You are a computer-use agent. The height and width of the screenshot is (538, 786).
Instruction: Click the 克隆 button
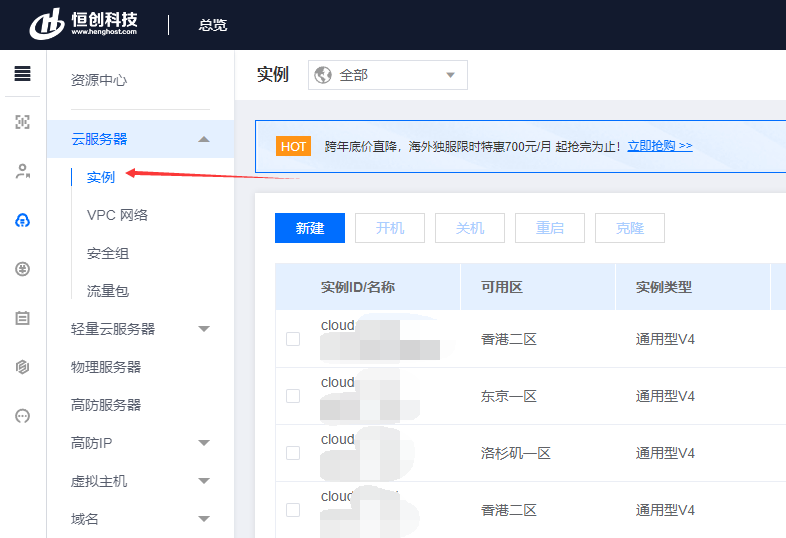click(x=630, y=228)
